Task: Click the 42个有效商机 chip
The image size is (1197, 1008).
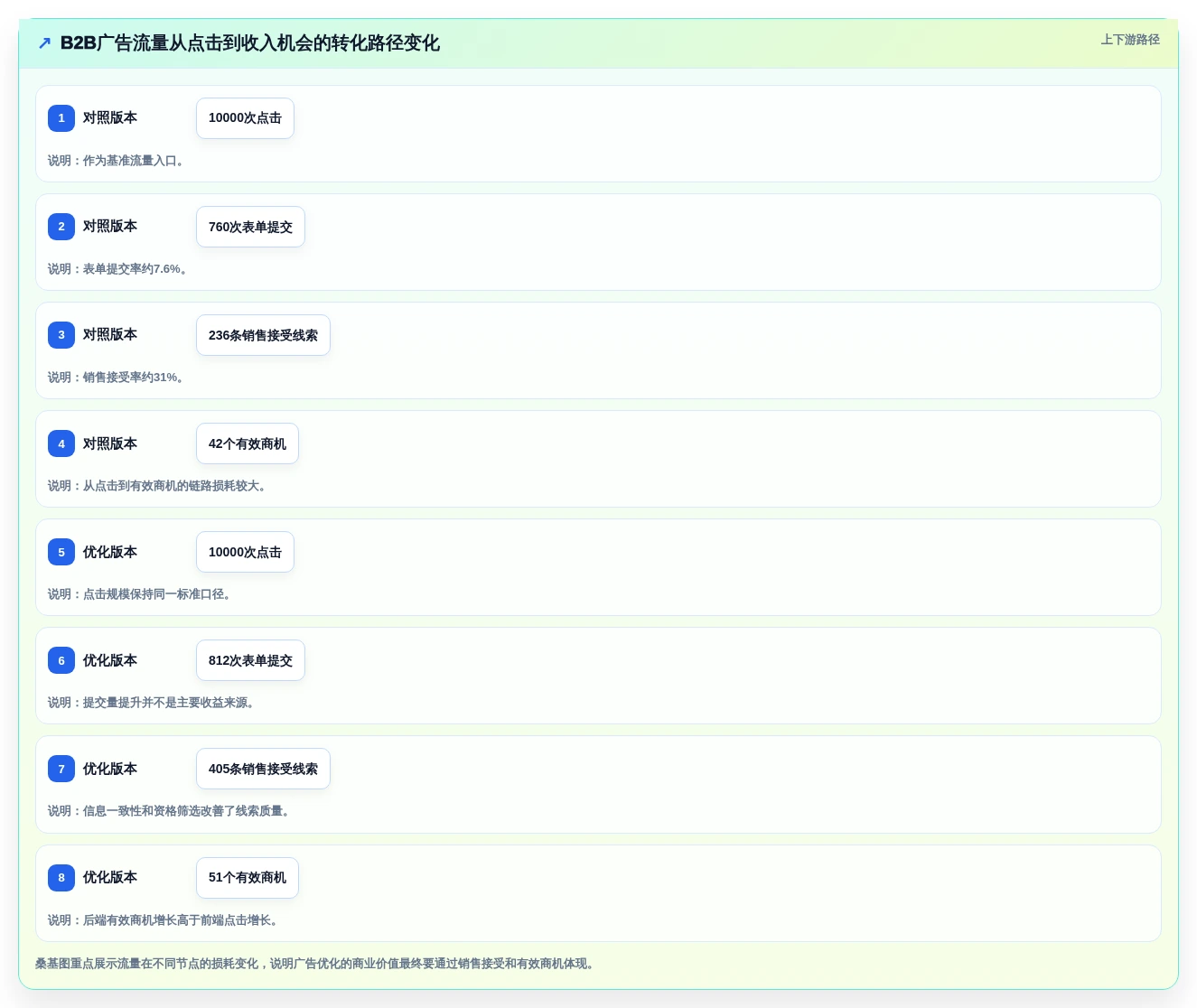Action: coord(248,443)
